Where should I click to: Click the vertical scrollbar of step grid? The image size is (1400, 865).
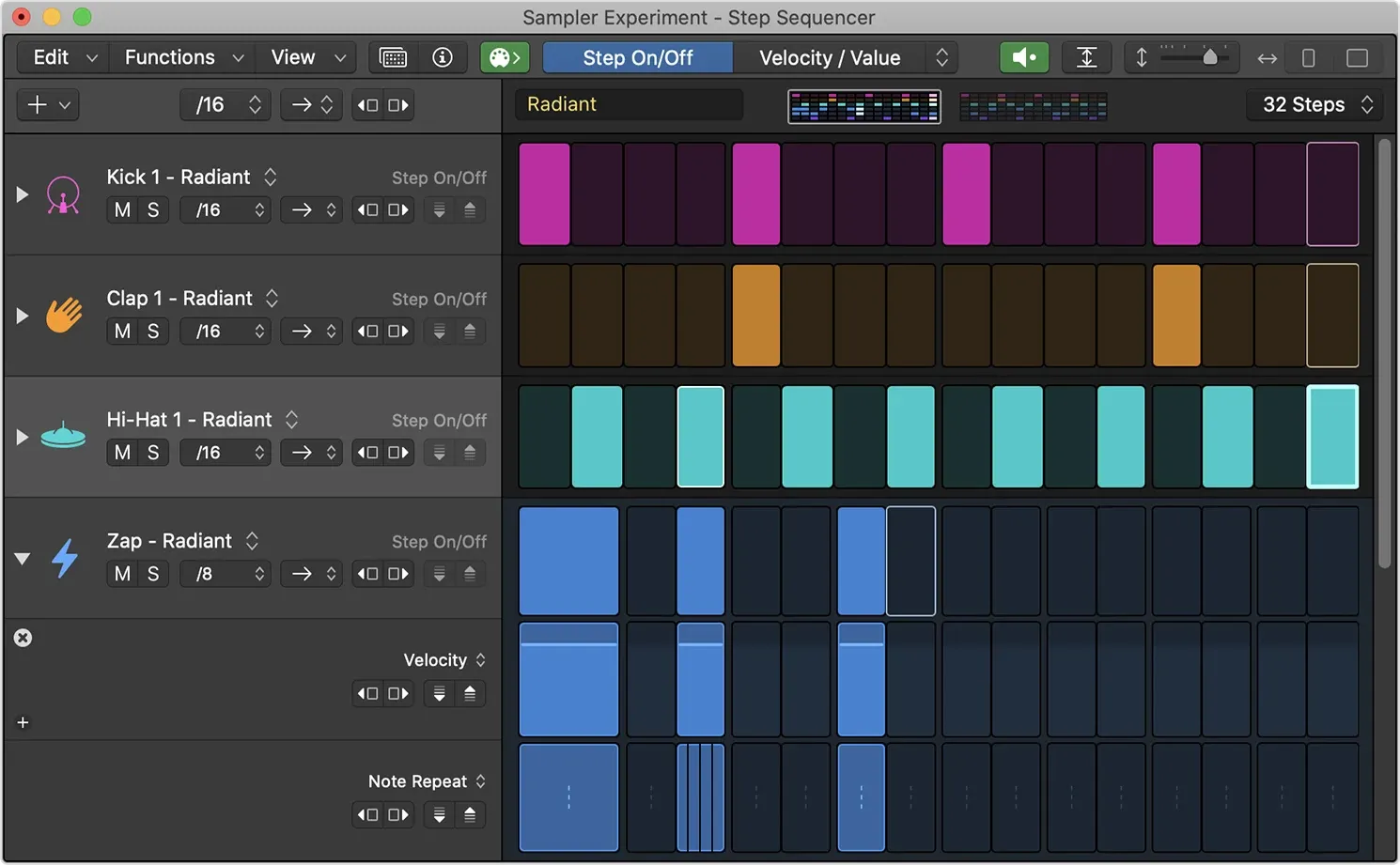[1384, 352]
